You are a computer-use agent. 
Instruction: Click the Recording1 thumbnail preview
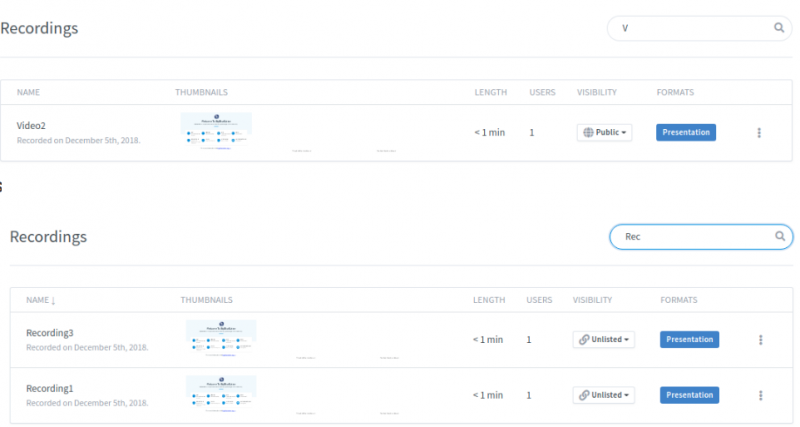(221, 392)
